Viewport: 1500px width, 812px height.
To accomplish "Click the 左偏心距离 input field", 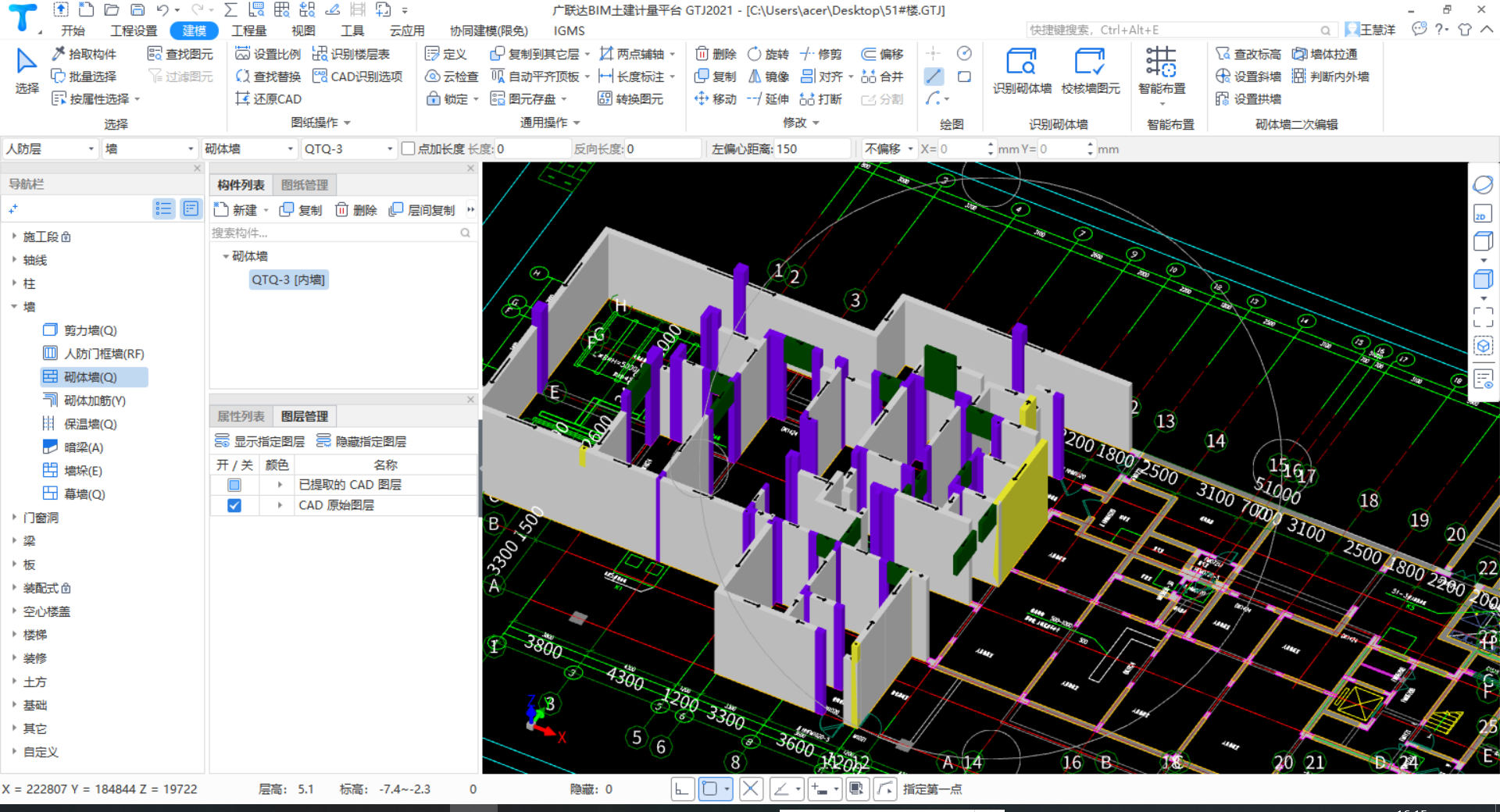I will pyautogui.click(x=812, y=148).
